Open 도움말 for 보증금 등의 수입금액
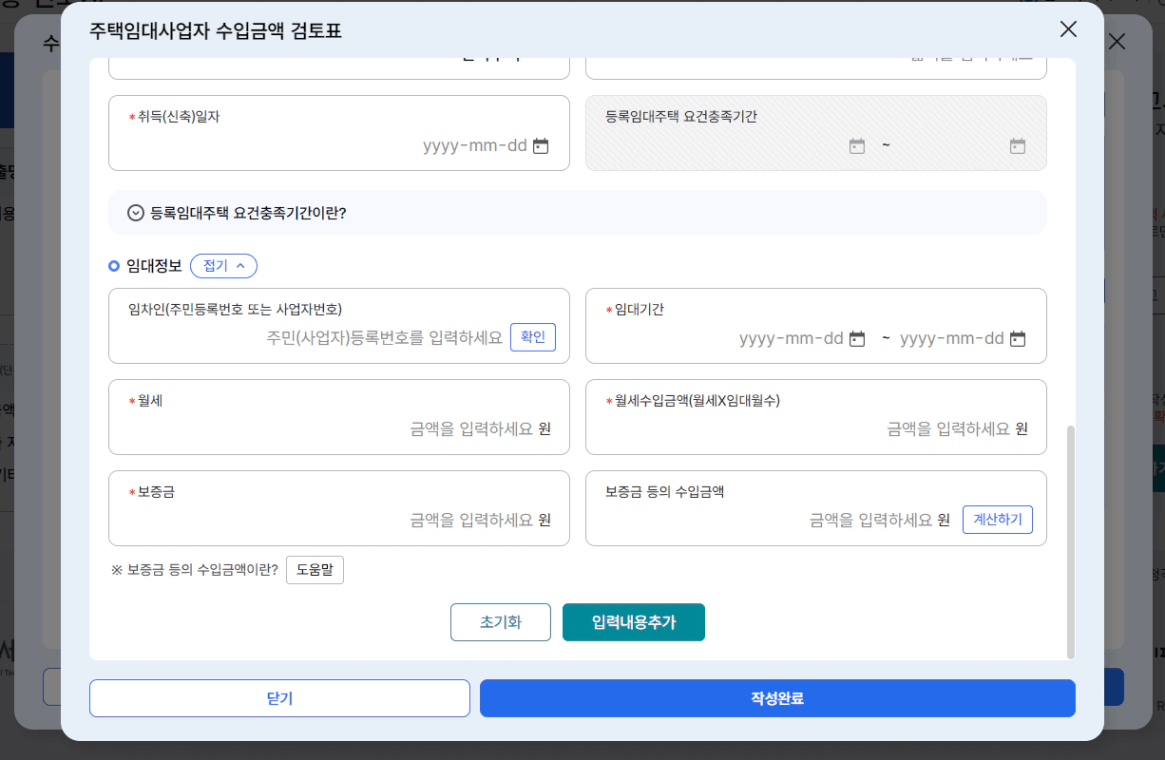The image size is (1165, 760). point(314,570)
